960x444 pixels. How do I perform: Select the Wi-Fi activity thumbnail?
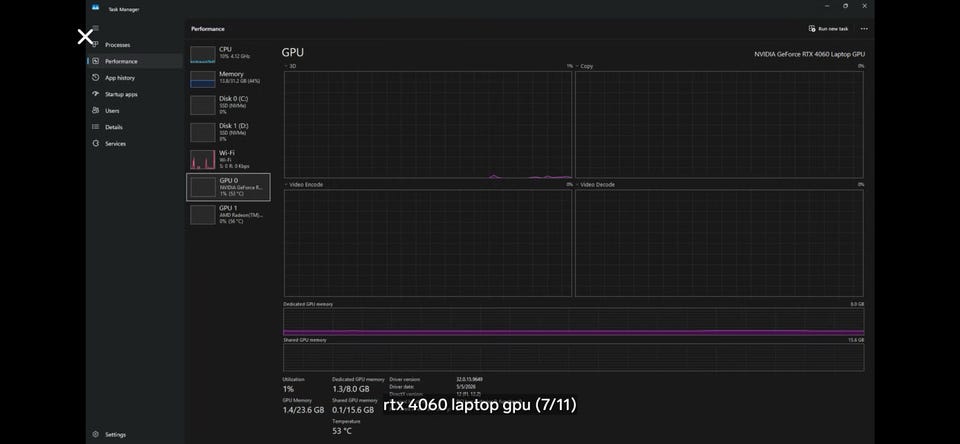tap(203, 159)
